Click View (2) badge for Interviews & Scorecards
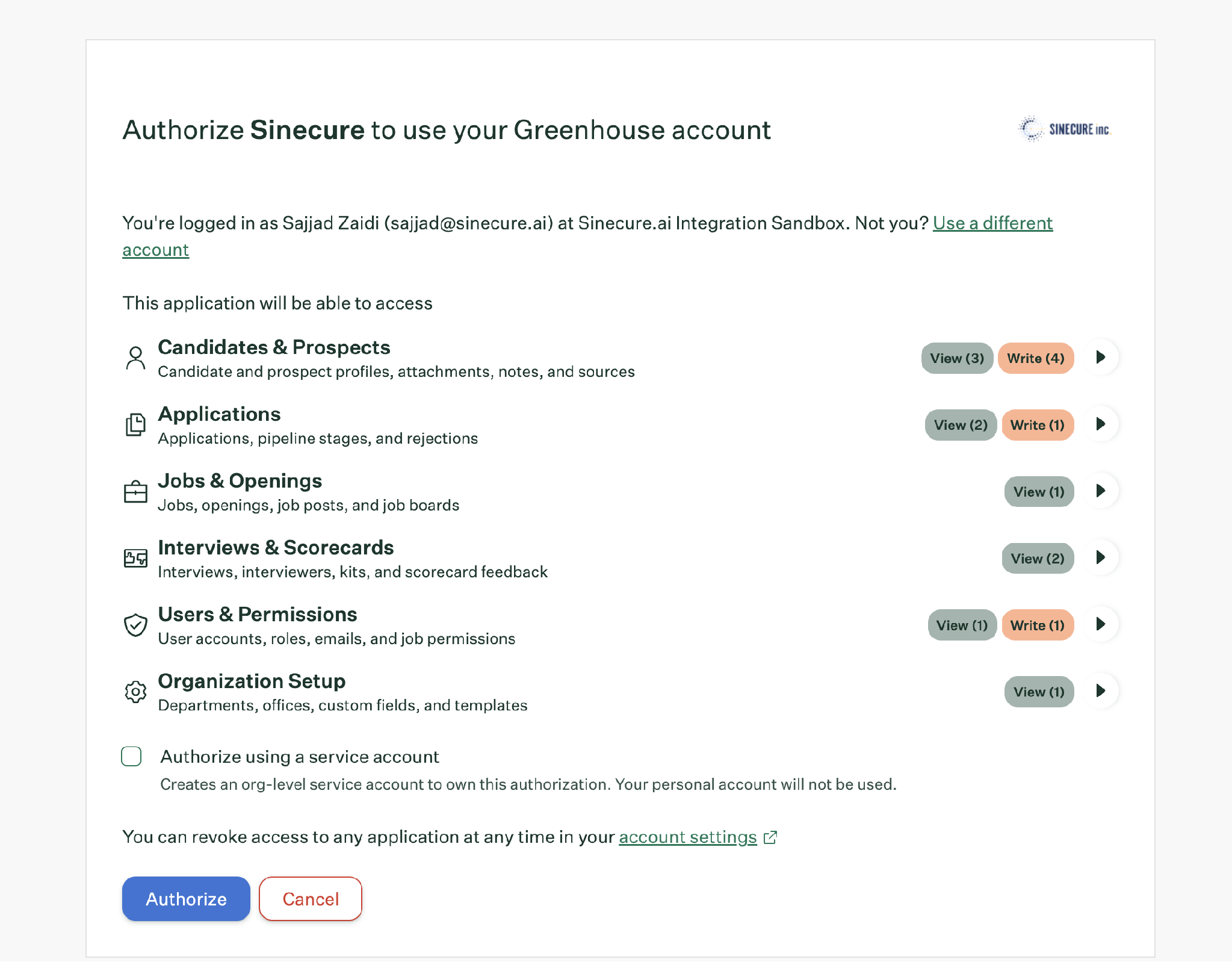The image size is (1232, 962). (x=1038, y=559)
